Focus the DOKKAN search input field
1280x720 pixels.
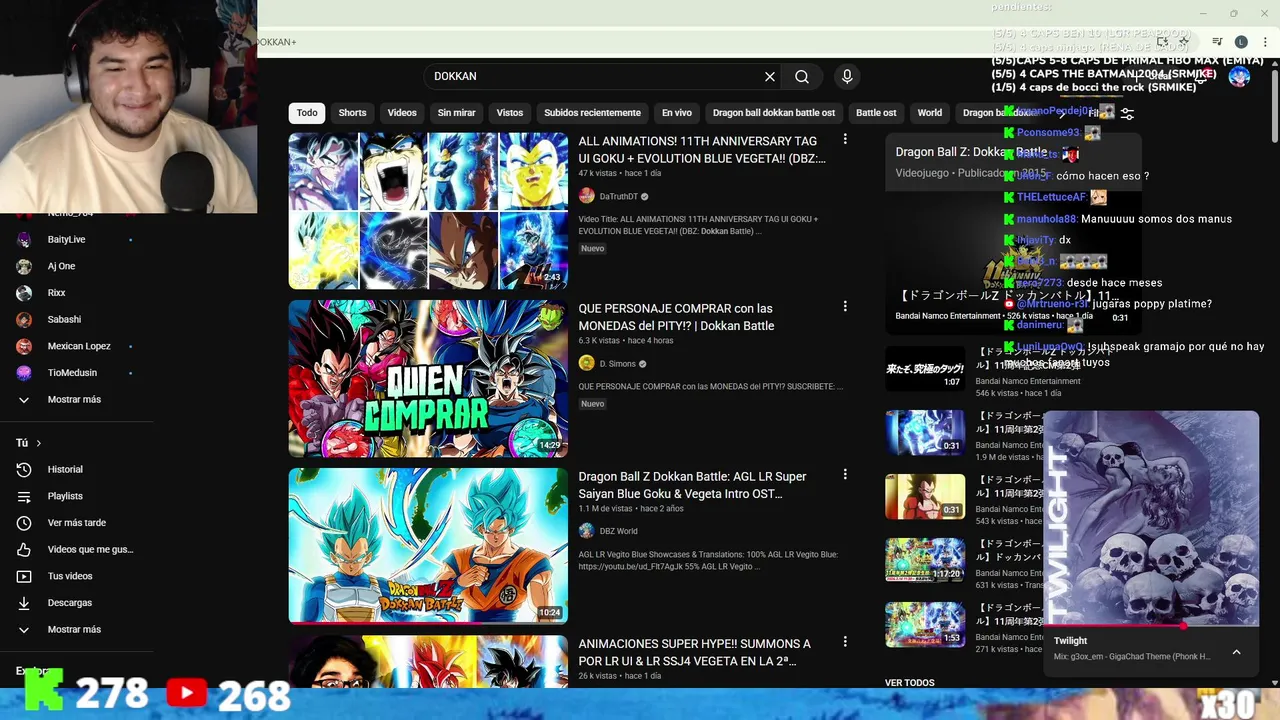(595, 76)
